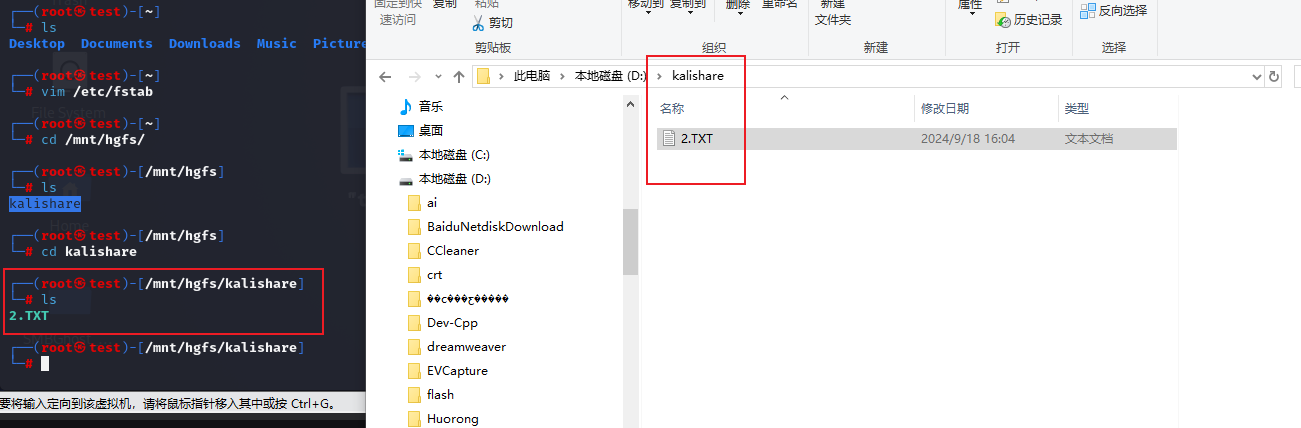Expand the address bar history dropdown

coord(1257,76)
